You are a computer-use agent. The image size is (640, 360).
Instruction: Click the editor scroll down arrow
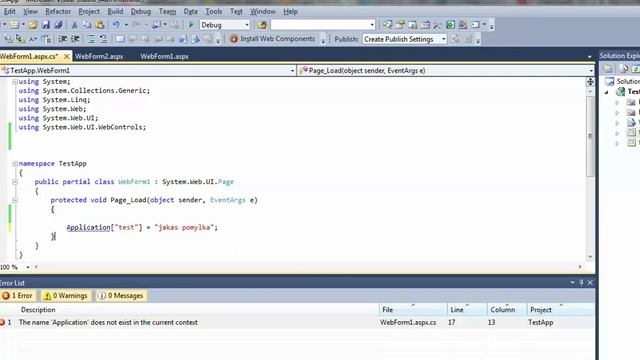click(590, 257)
